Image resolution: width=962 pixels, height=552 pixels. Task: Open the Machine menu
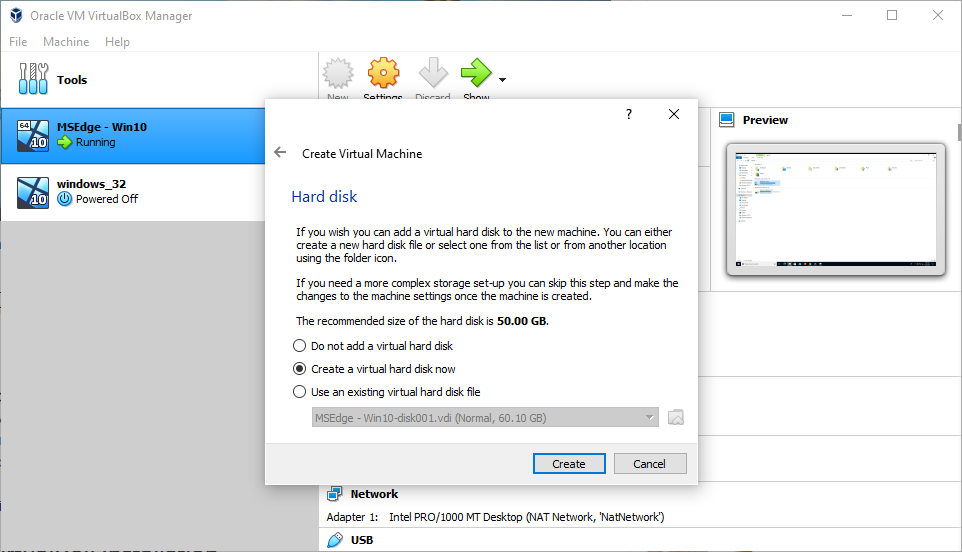click(66, 42)
